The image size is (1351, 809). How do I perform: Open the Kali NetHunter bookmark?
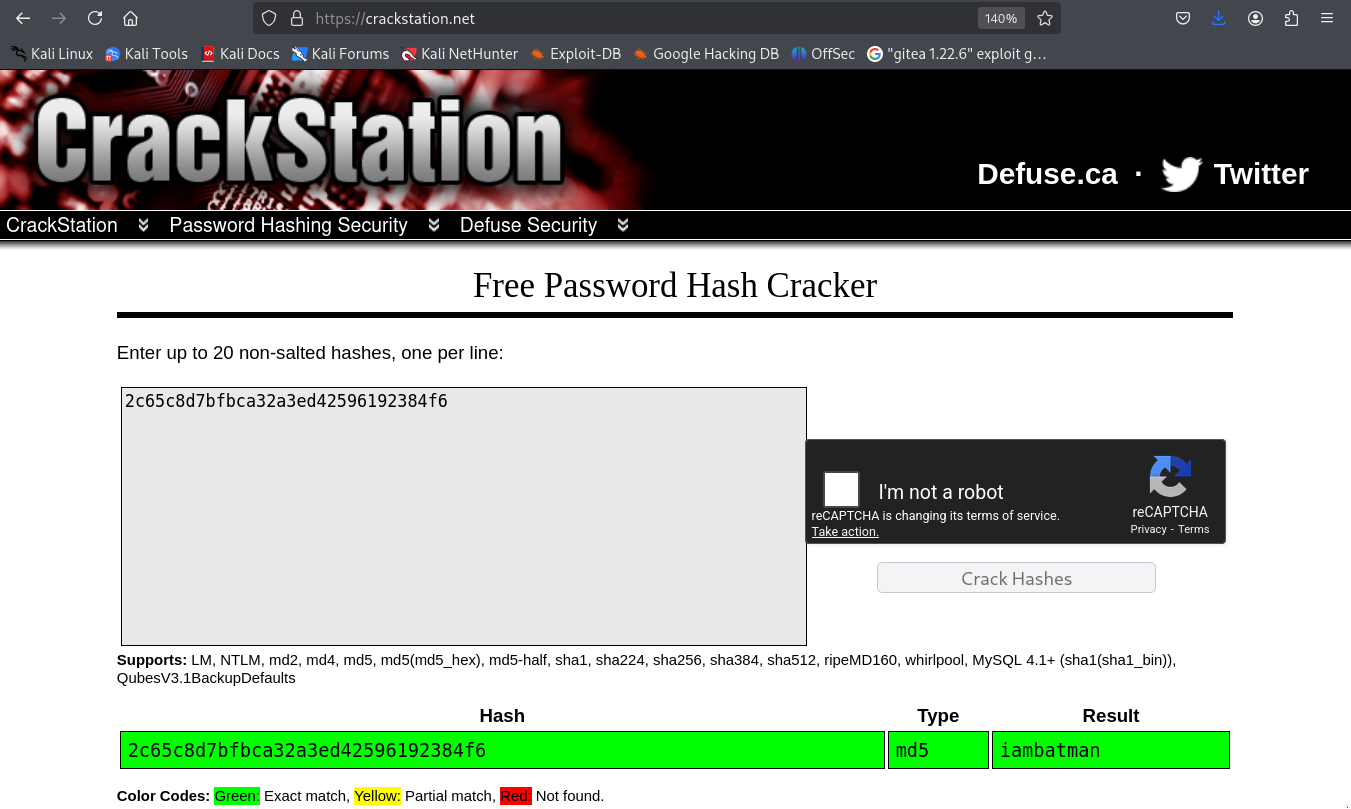(x=459, y=54)
